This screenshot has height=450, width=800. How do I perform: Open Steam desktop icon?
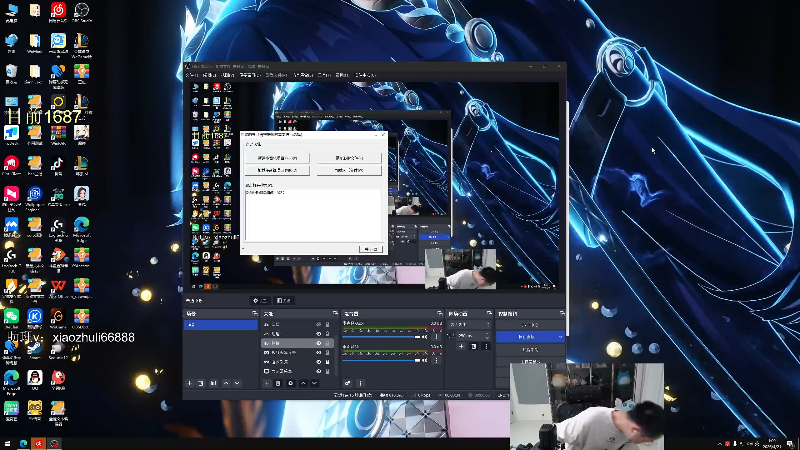(35, 349)
